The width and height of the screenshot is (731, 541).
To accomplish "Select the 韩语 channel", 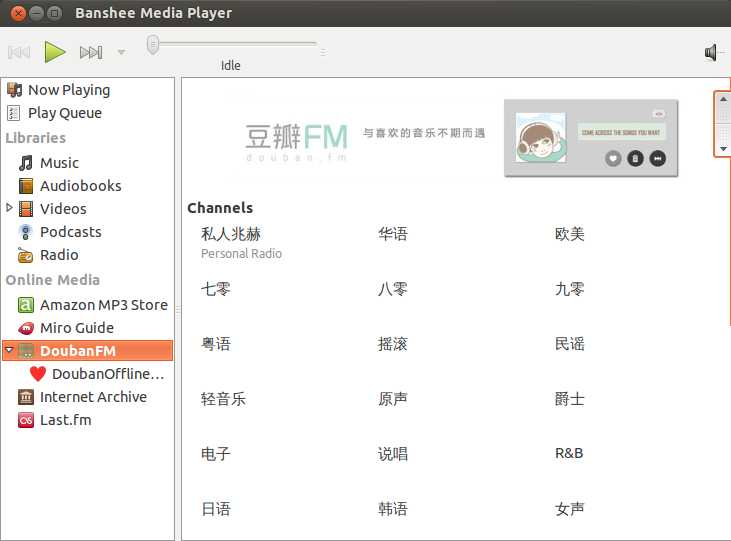I will tap(393, 508).
